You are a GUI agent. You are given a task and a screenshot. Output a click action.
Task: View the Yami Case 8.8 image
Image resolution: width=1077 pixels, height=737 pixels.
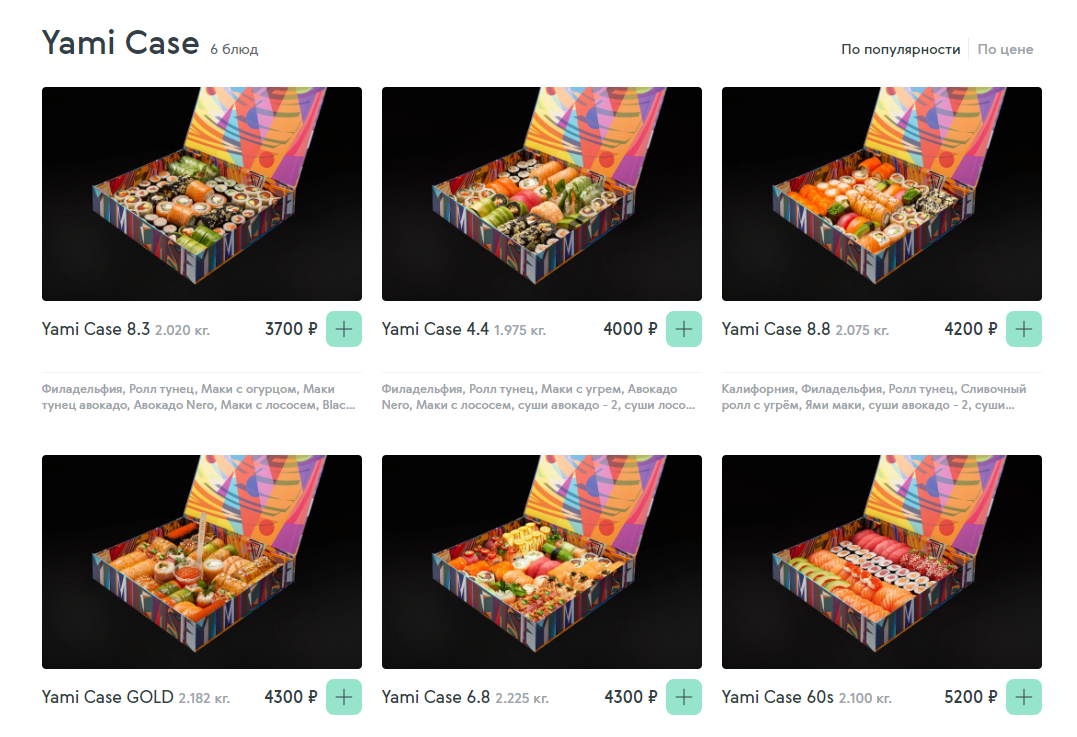[882, 194]
